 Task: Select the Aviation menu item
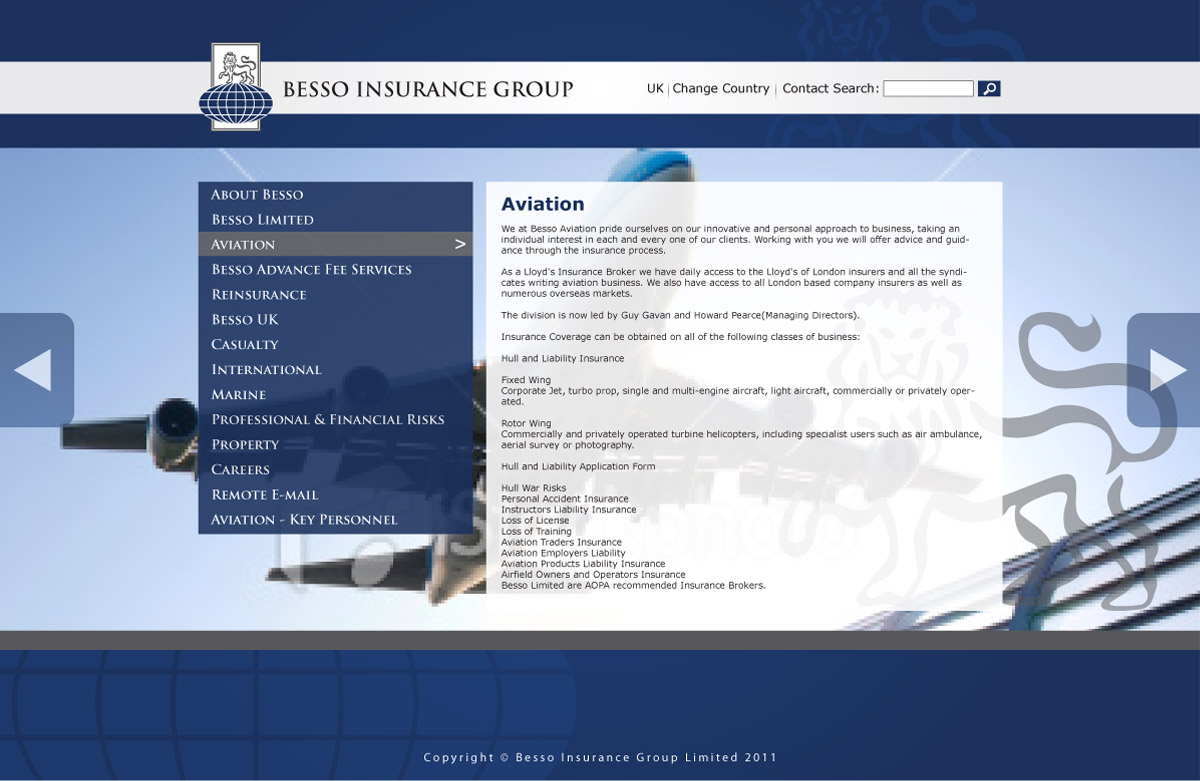tap(335, 244)
